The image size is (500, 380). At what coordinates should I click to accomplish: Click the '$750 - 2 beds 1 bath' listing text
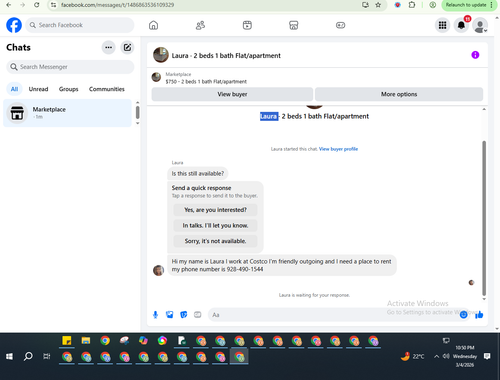206,82
